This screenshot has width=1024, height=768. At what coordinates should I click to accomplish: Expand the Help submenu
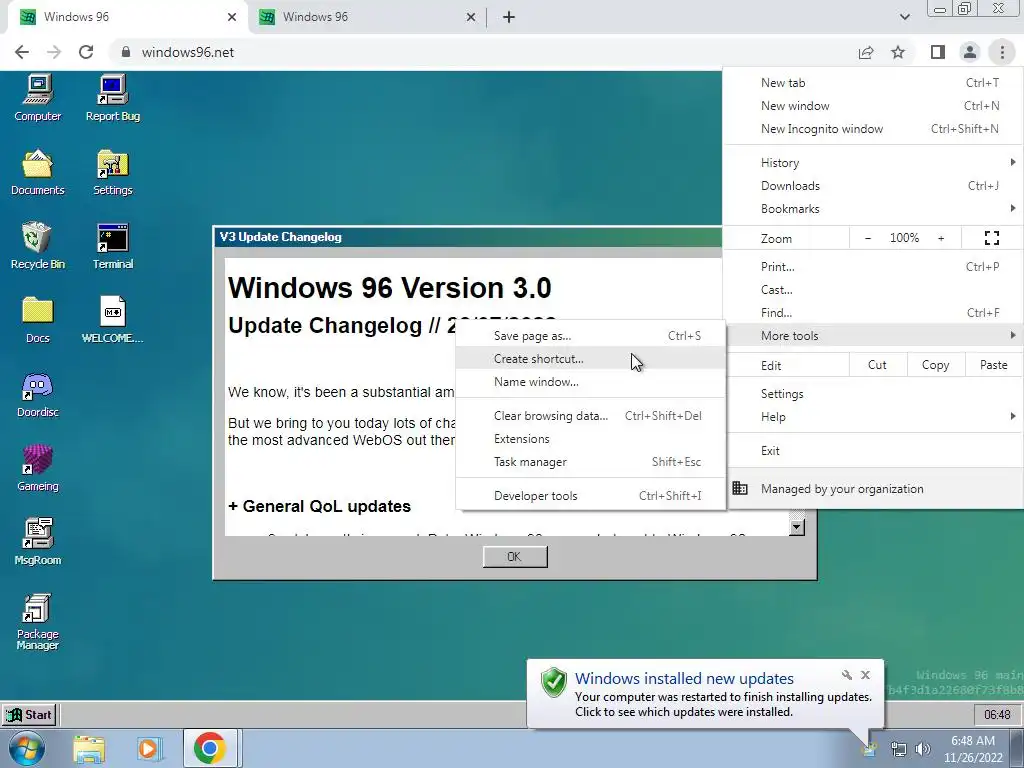(x=874, y=417)
